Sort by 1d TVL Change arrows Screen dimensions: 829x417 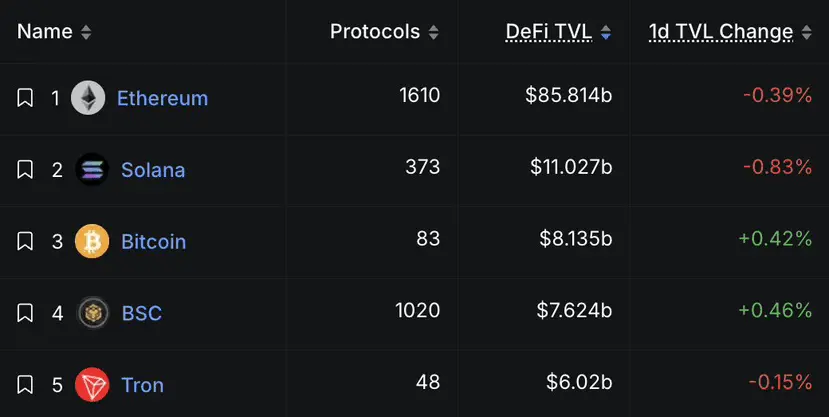[x=806, y=33]
